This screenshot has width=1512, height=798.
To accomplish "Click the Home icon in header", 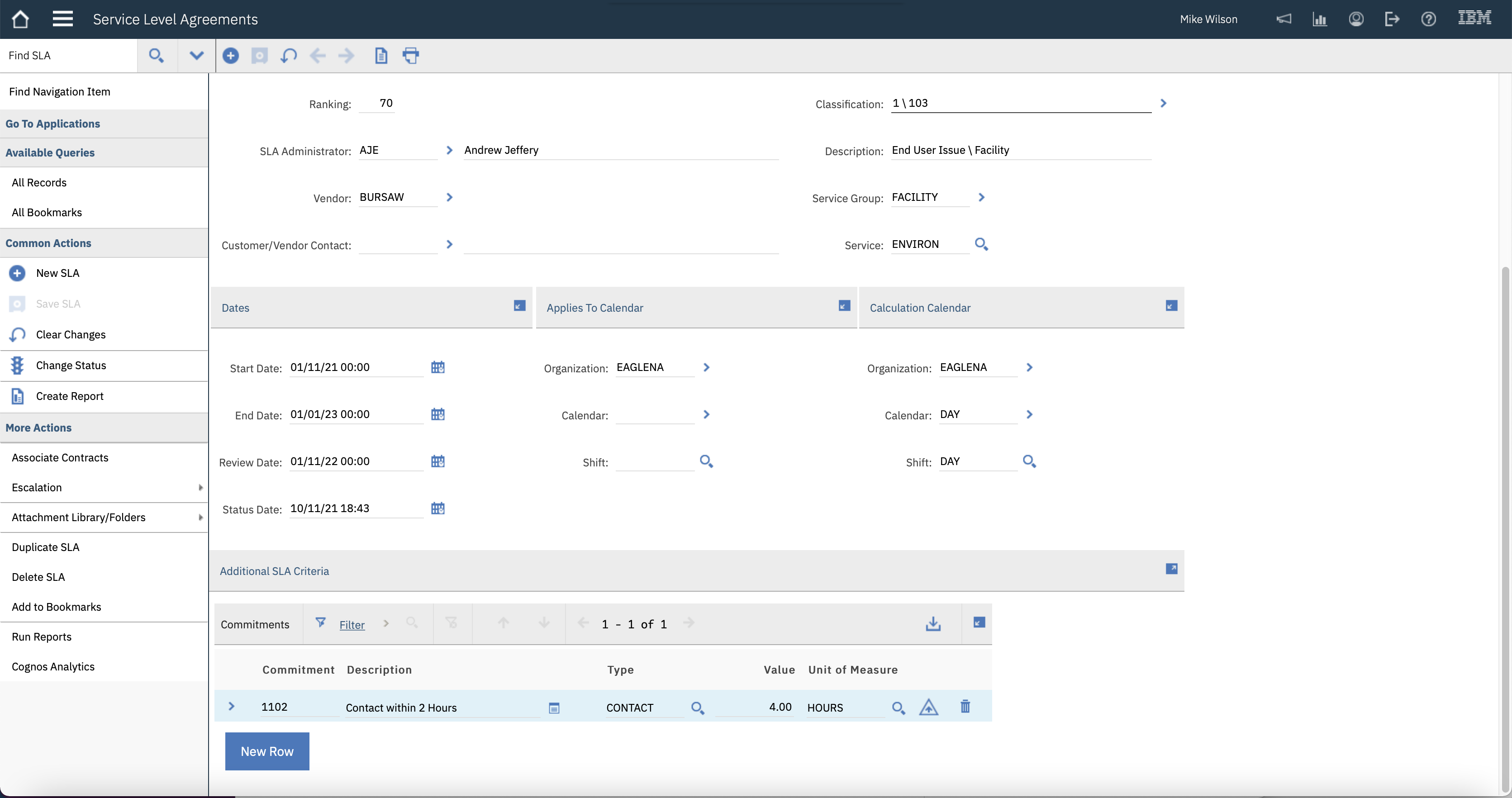I will 20,19.
